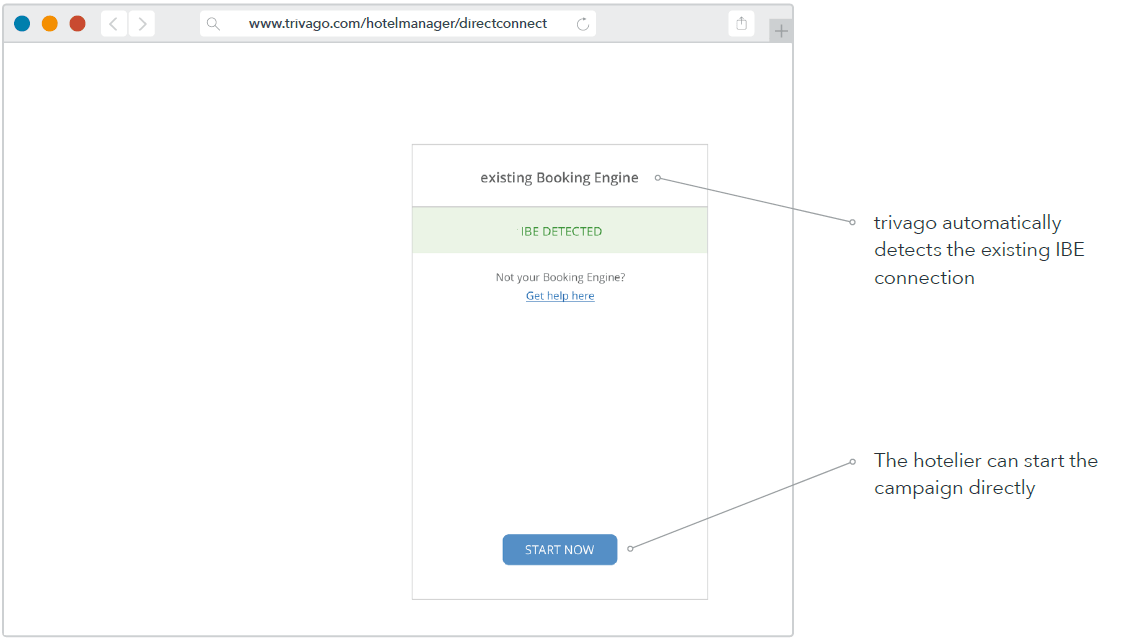Open the 'Get help here' link

(x=560, y=296)
